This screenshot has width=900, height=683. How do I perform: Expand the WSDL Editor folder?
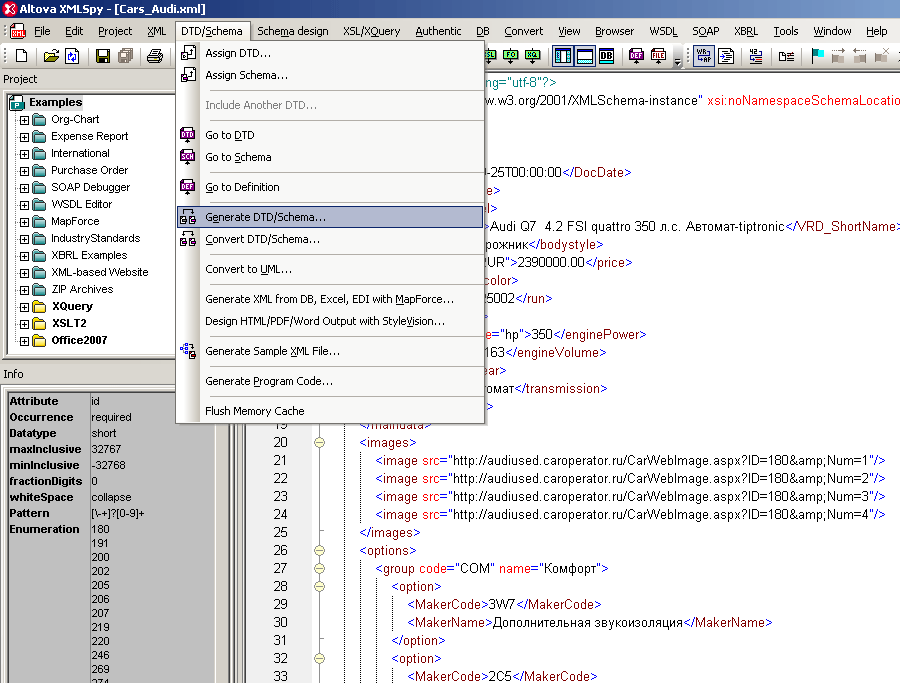(x=24, y=205)
